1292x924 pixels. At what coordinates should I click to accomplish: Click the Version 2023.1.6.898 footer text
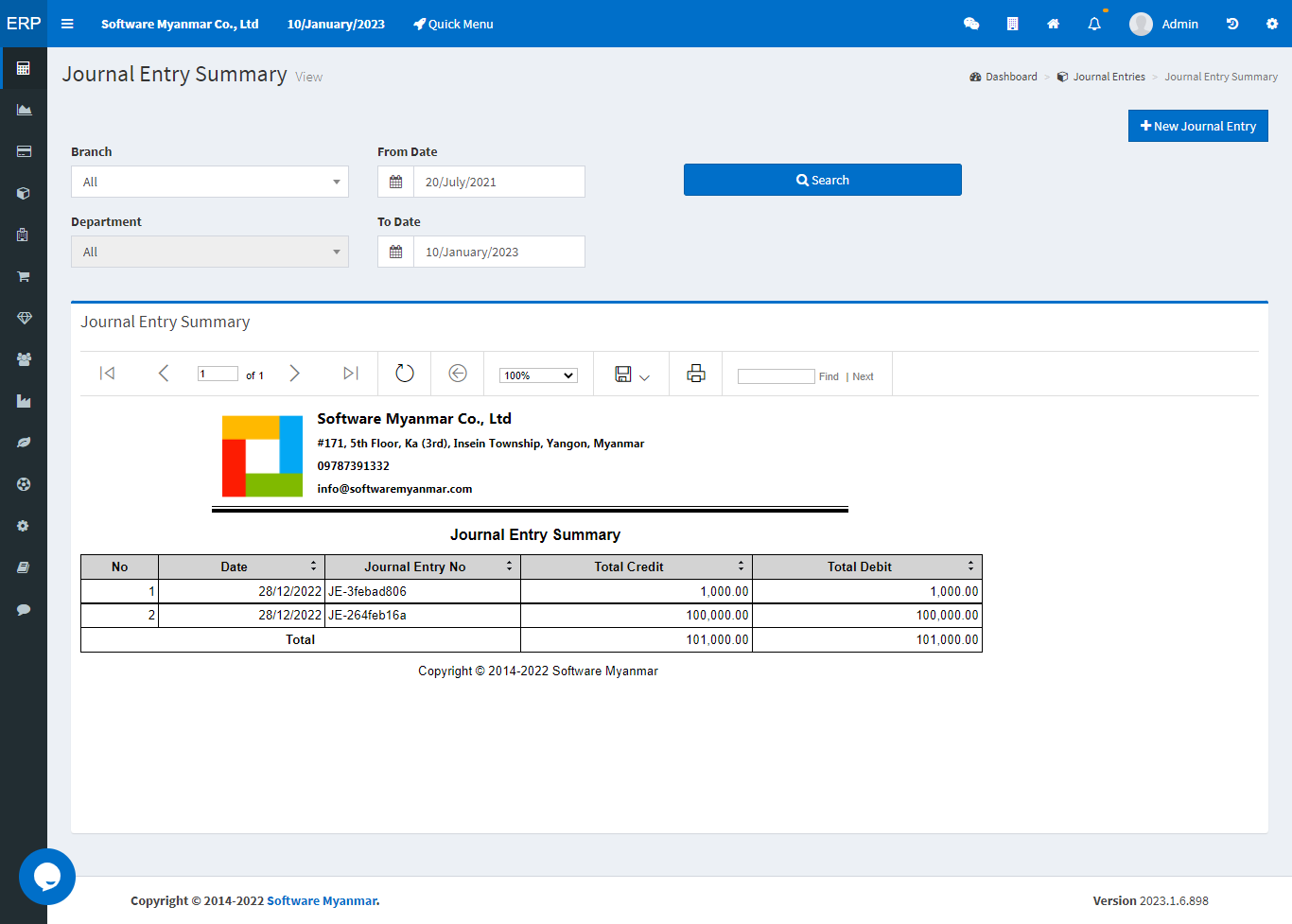(x=1150, y=900)
